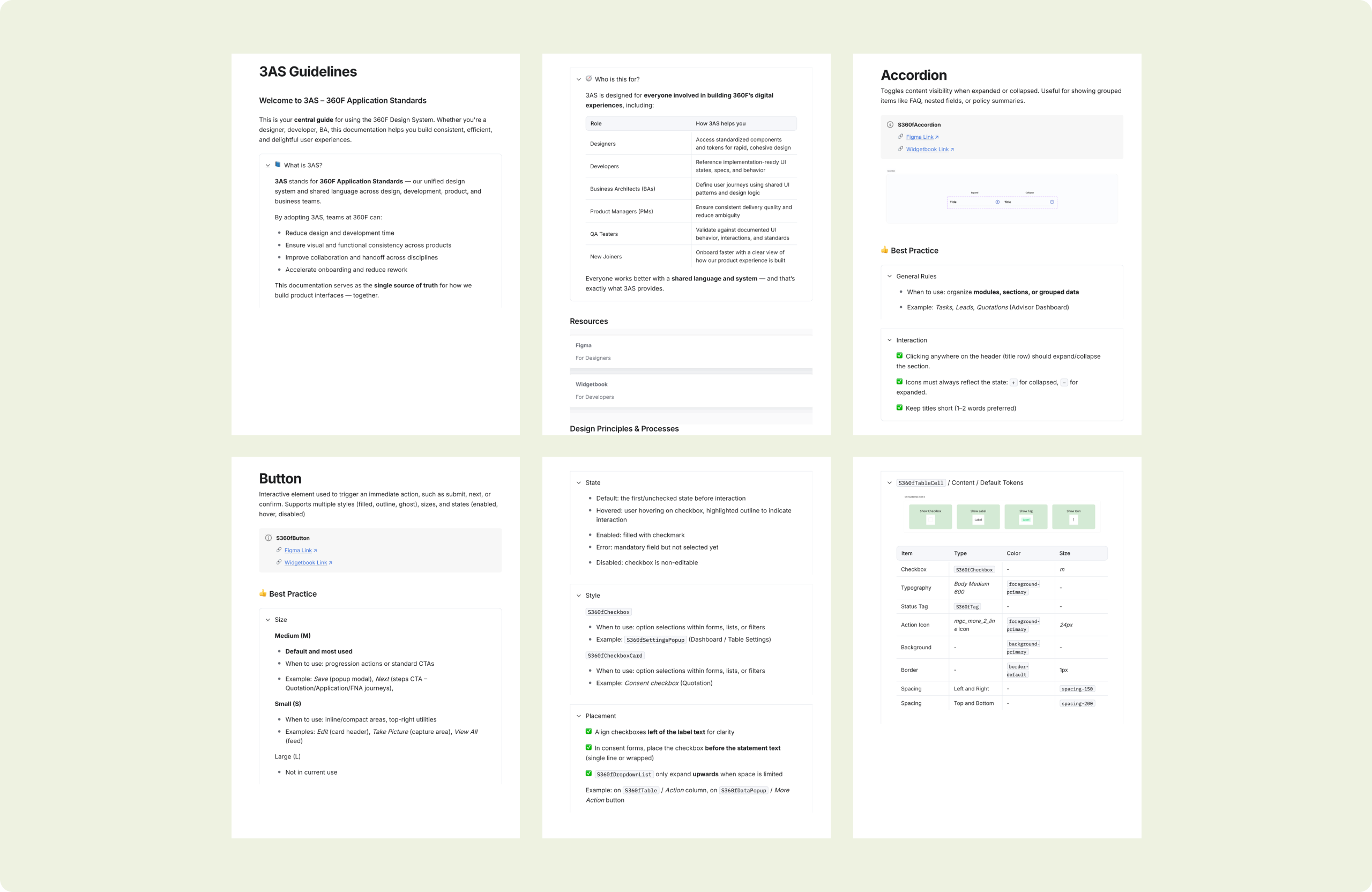The image size is (1372, 892).
Task: Click the thumbs-up icon on Button Best Practice
Action: pos(263,593)
